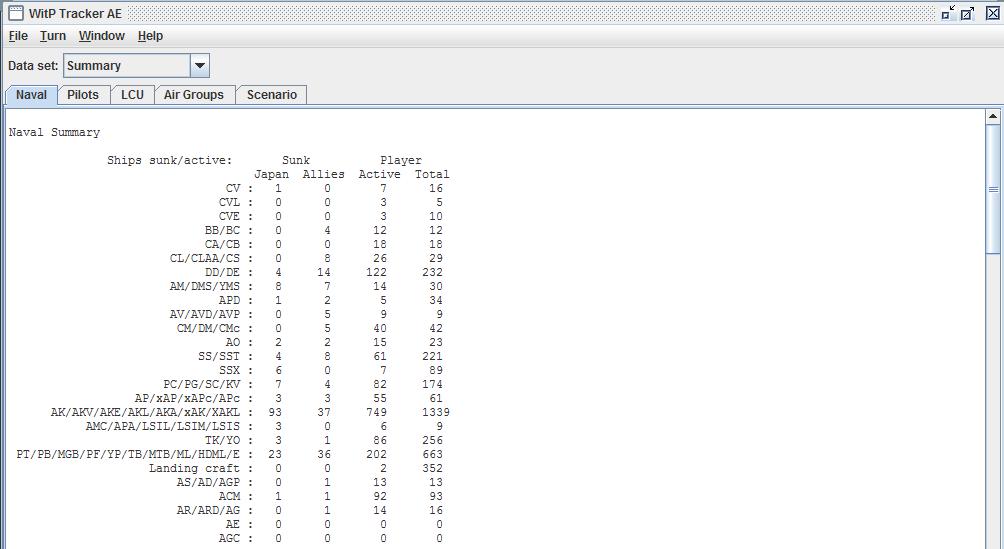Click the Naval Summary heading text
This screenshot has height=549, width=1004.
point(54,132)
